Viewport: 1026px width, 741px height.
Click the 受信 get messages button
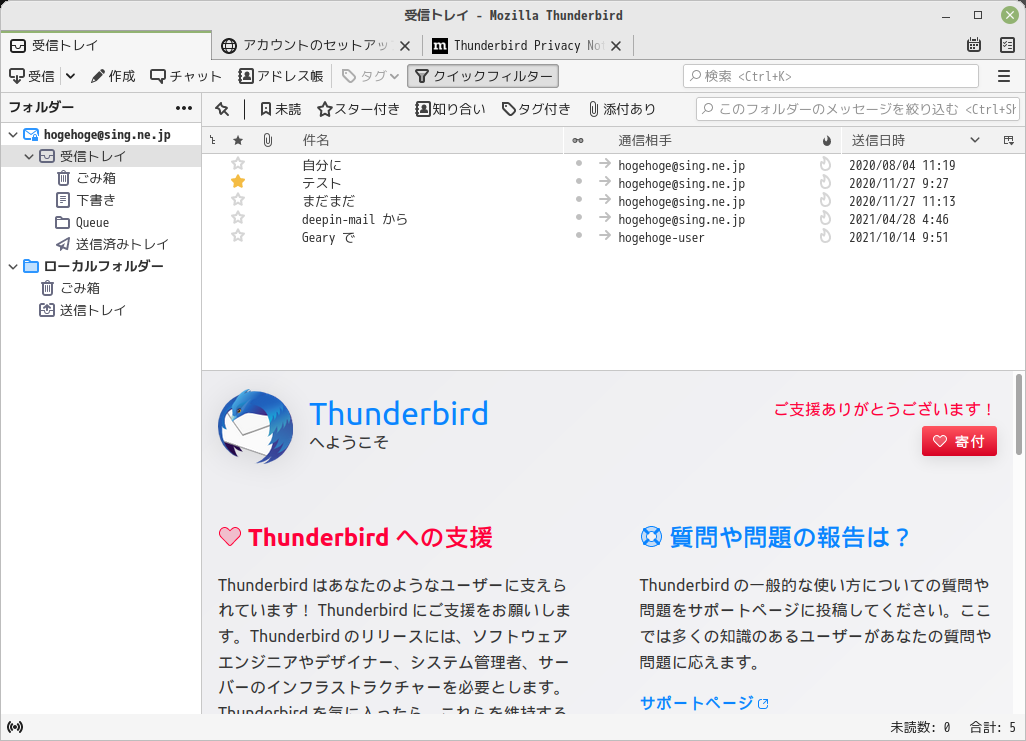(32, 77)
